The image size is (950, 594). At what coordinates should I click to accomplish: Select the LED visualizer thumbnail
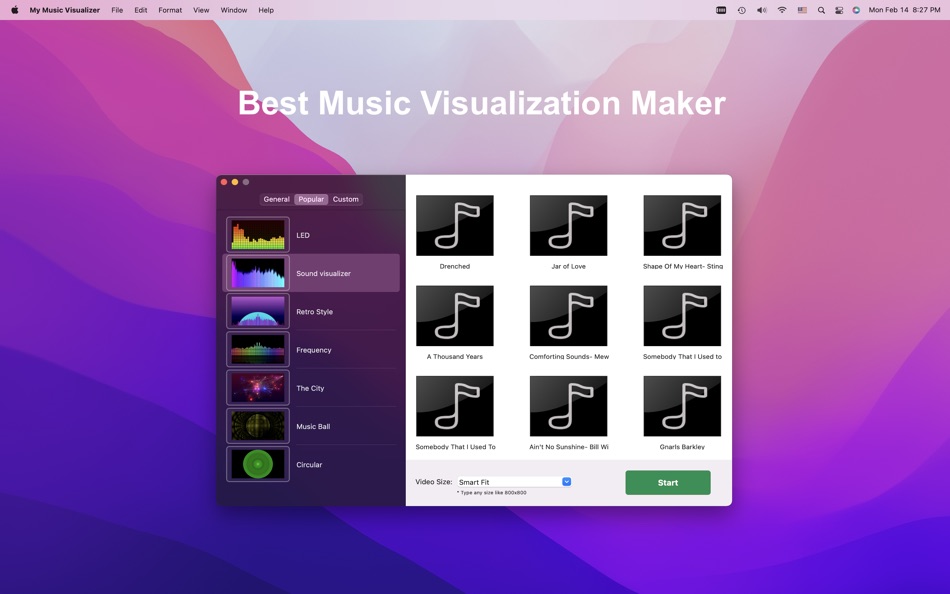pos(257,235)
